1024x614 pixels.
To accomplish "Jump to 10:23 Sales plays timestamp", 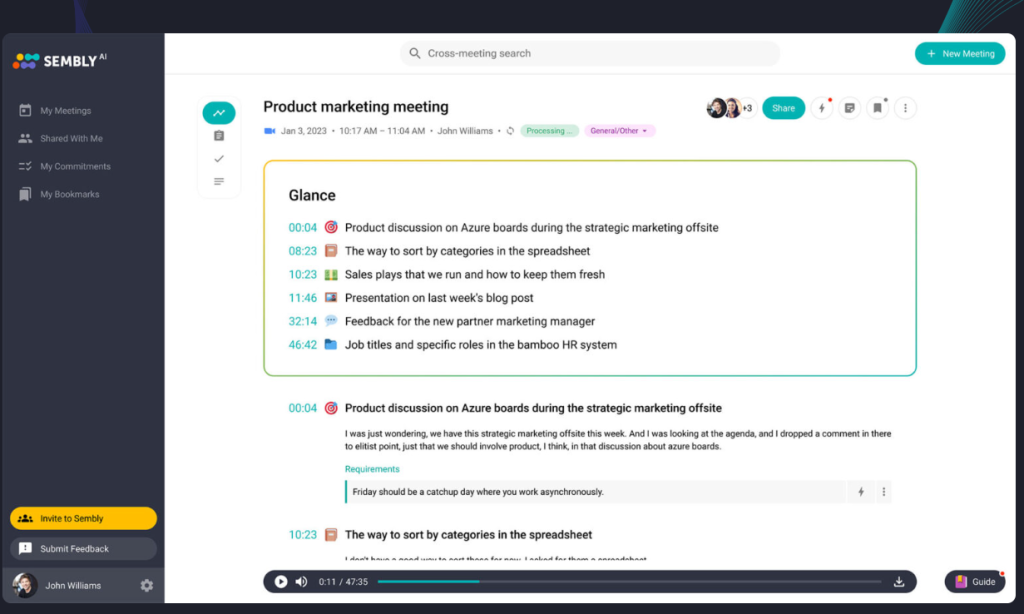I will tap(302, 274).
